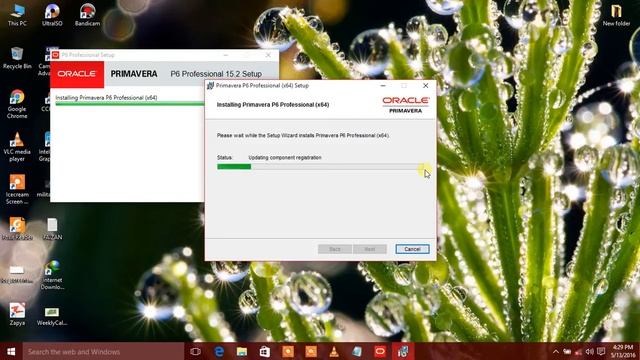Click 'Updating component registration' status text

click(x=285, y=158)
